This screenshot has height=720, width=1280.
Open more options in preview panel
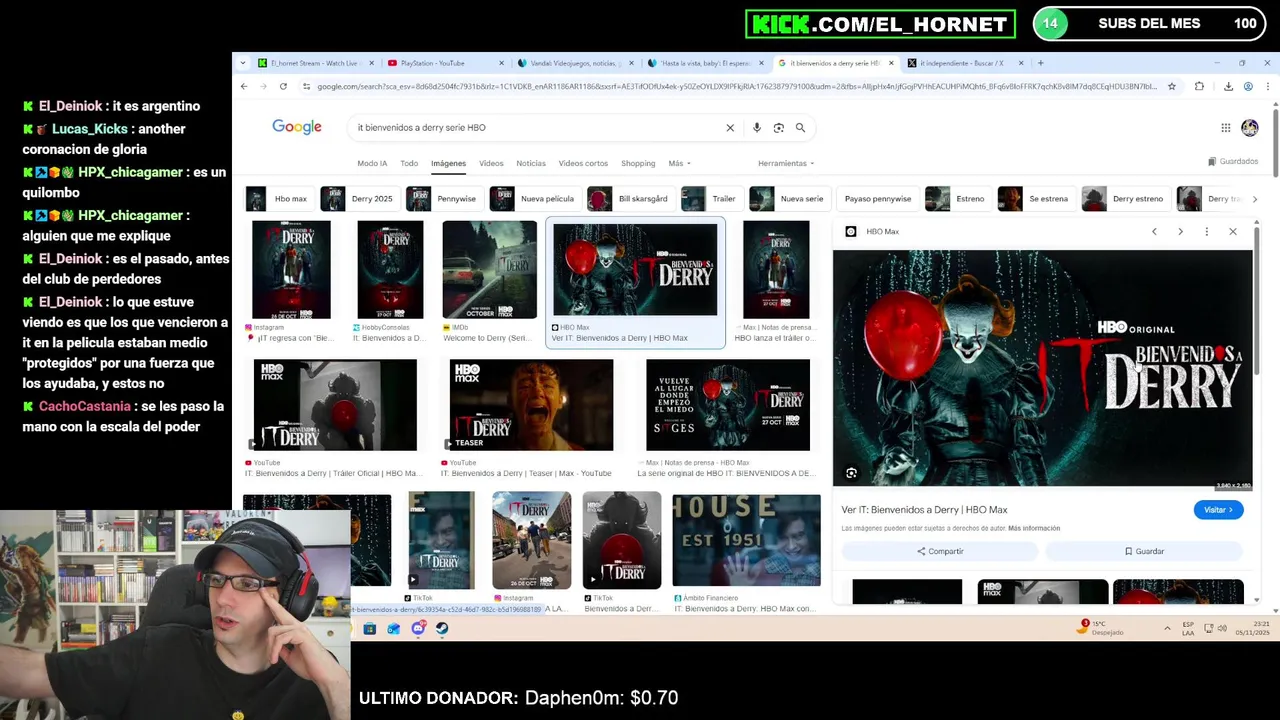(x=1206, y=232)
